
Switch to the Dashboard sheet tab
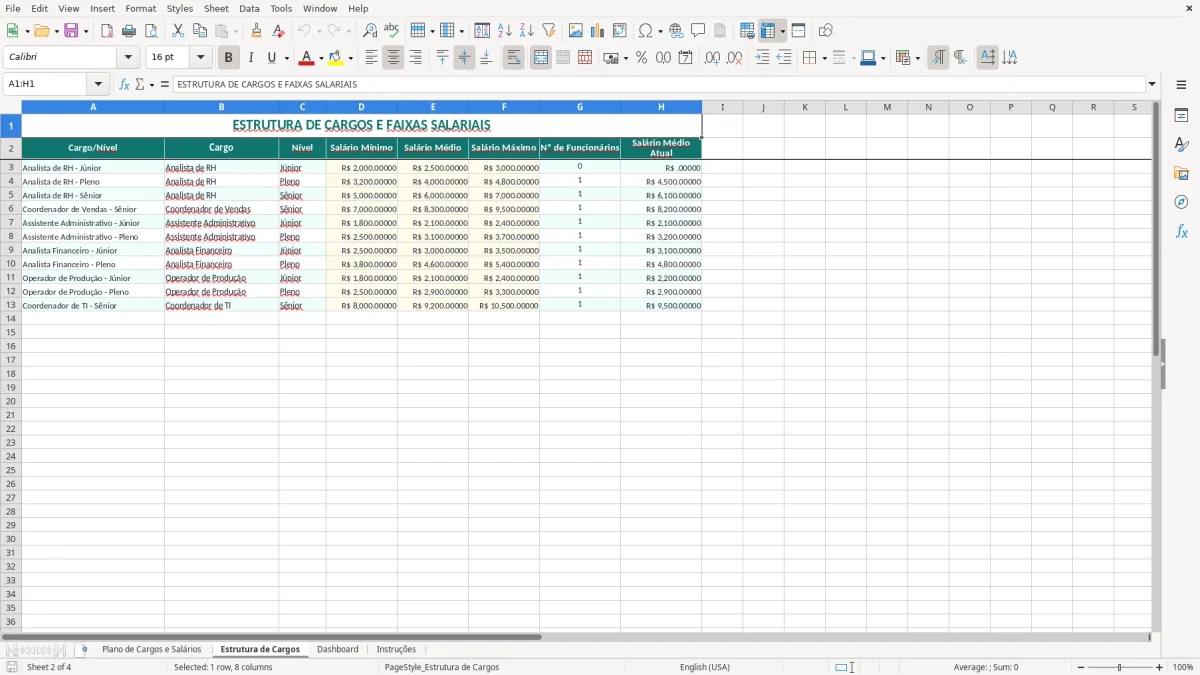tap(338, 650)
